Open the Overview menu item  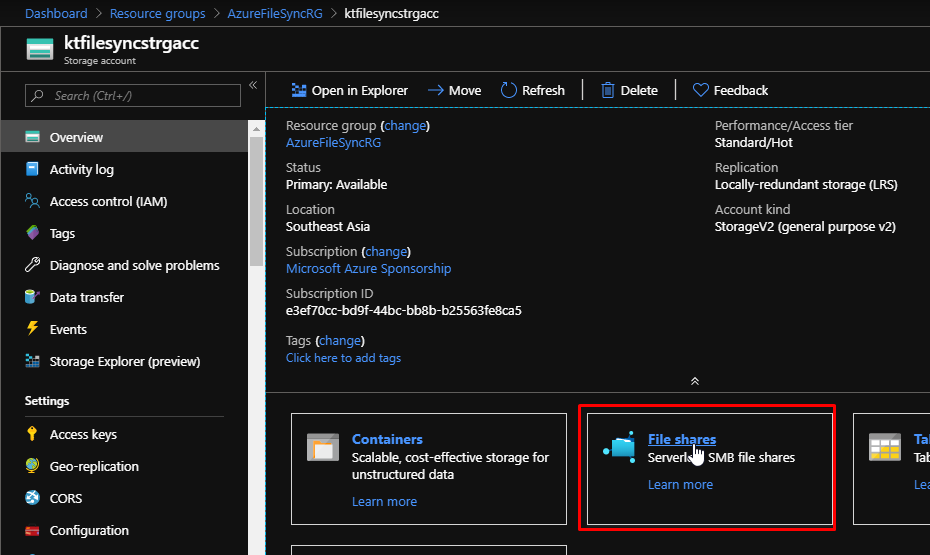125,137
